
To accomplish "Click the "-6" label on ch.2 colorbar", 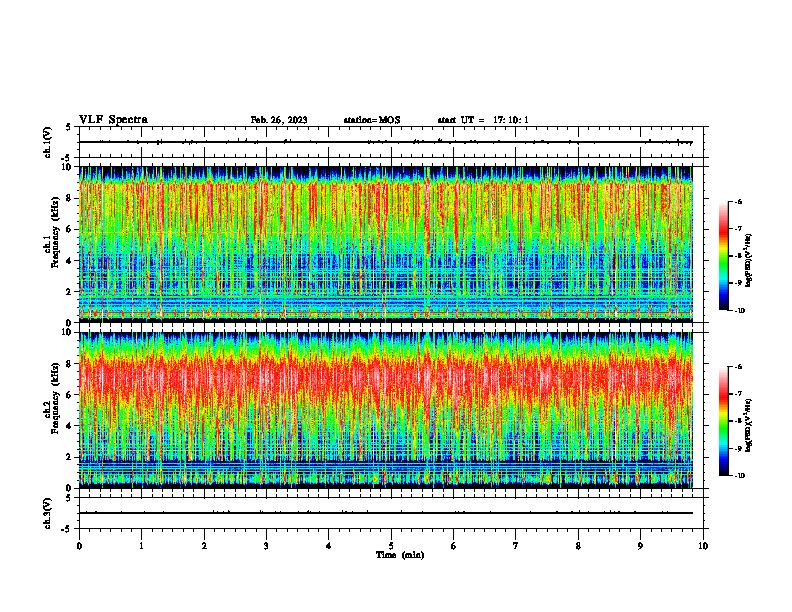I will pos(738,367).
